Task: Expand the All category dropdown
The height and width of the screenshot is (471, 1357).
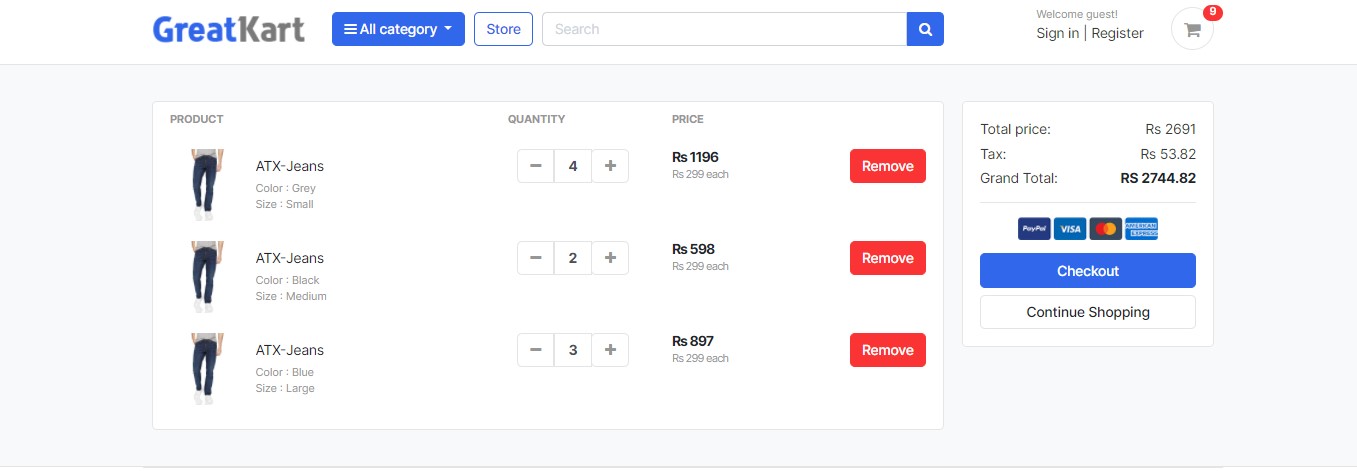Action: [398, 29]
